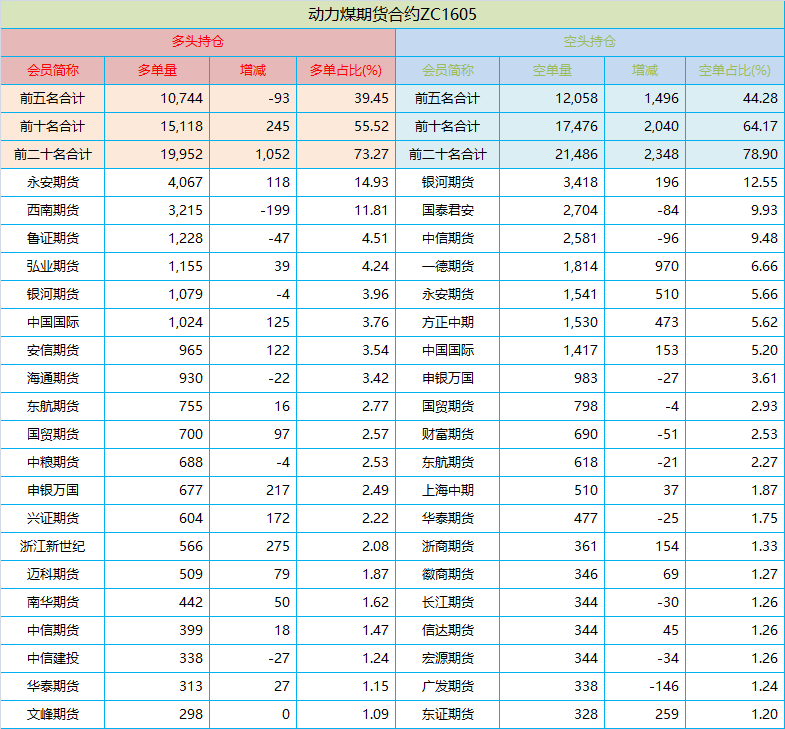Select the 中粮期货 member name
785x729 pixels.
point(53,463)
